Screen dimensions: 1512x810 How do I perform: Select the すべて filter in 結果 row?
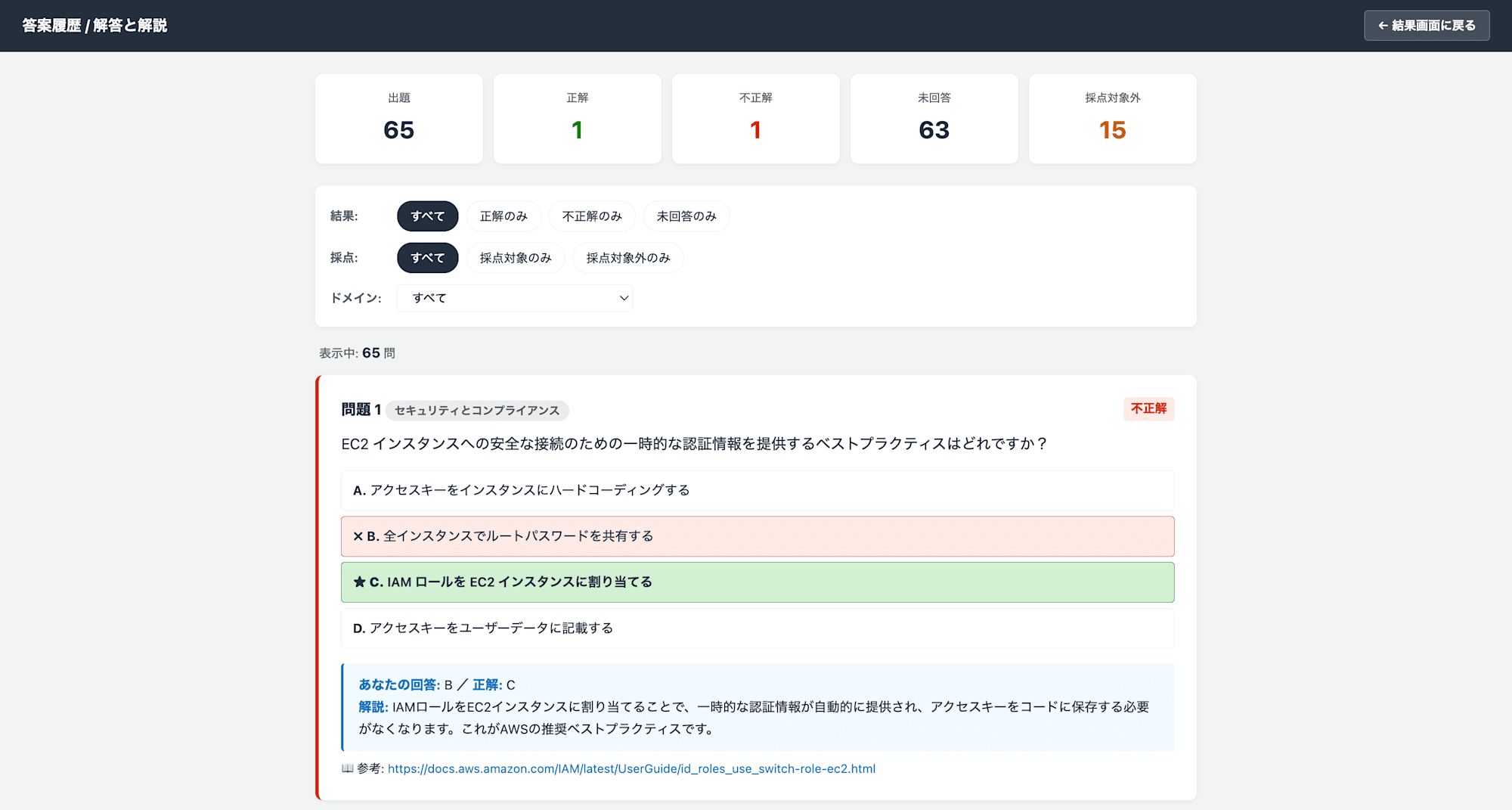tap(427, 216)
